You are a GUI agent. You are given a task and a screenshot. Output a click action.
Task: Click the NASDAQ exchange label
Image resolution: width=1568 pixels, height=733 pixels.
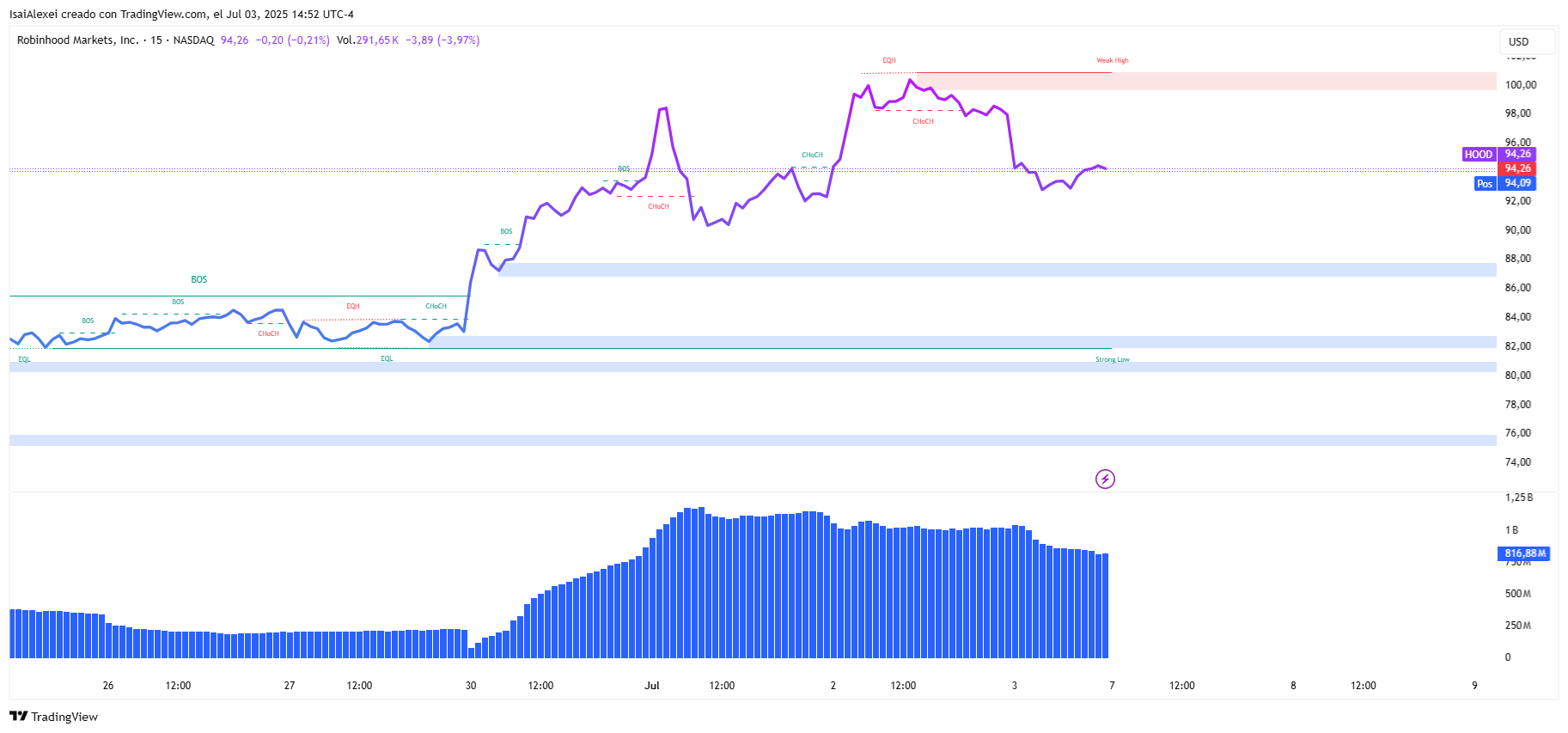pyautogui.click(x=193, y=40)
